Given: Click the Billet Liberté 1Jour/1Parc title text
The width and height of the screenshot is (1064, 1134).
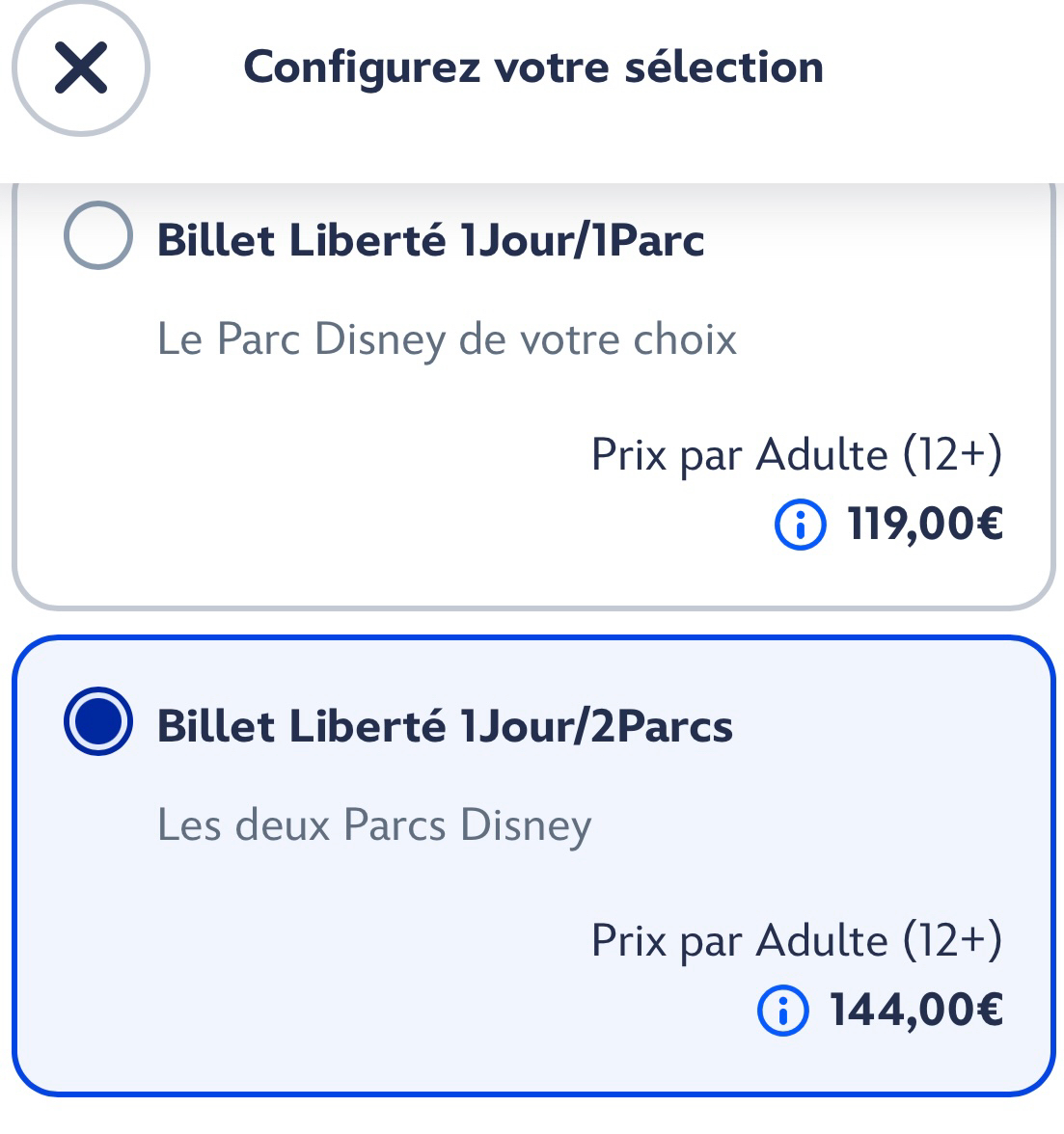Looking at the screenshot, I should pos(430,240).
